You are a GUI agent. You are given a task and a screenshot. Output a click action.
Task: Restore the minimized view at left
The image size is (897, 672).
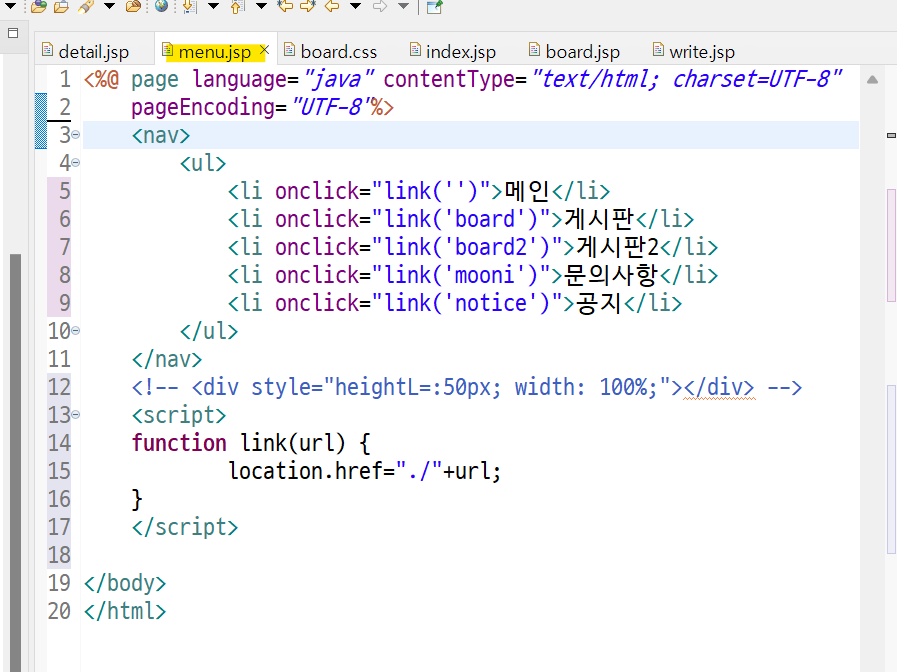click(13, 33)
